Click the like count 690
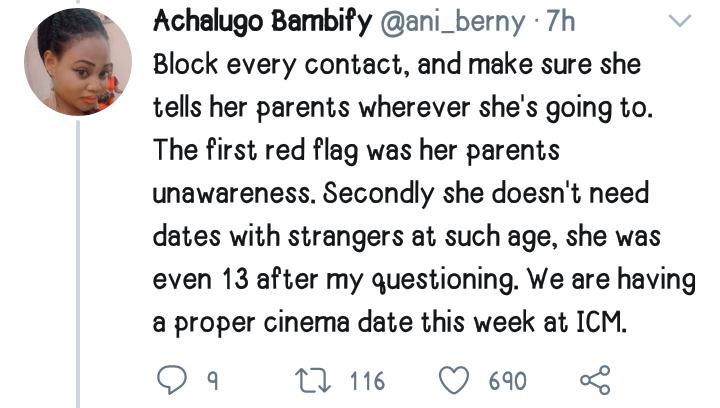The image size is (720, 408). tap(507, 381)
